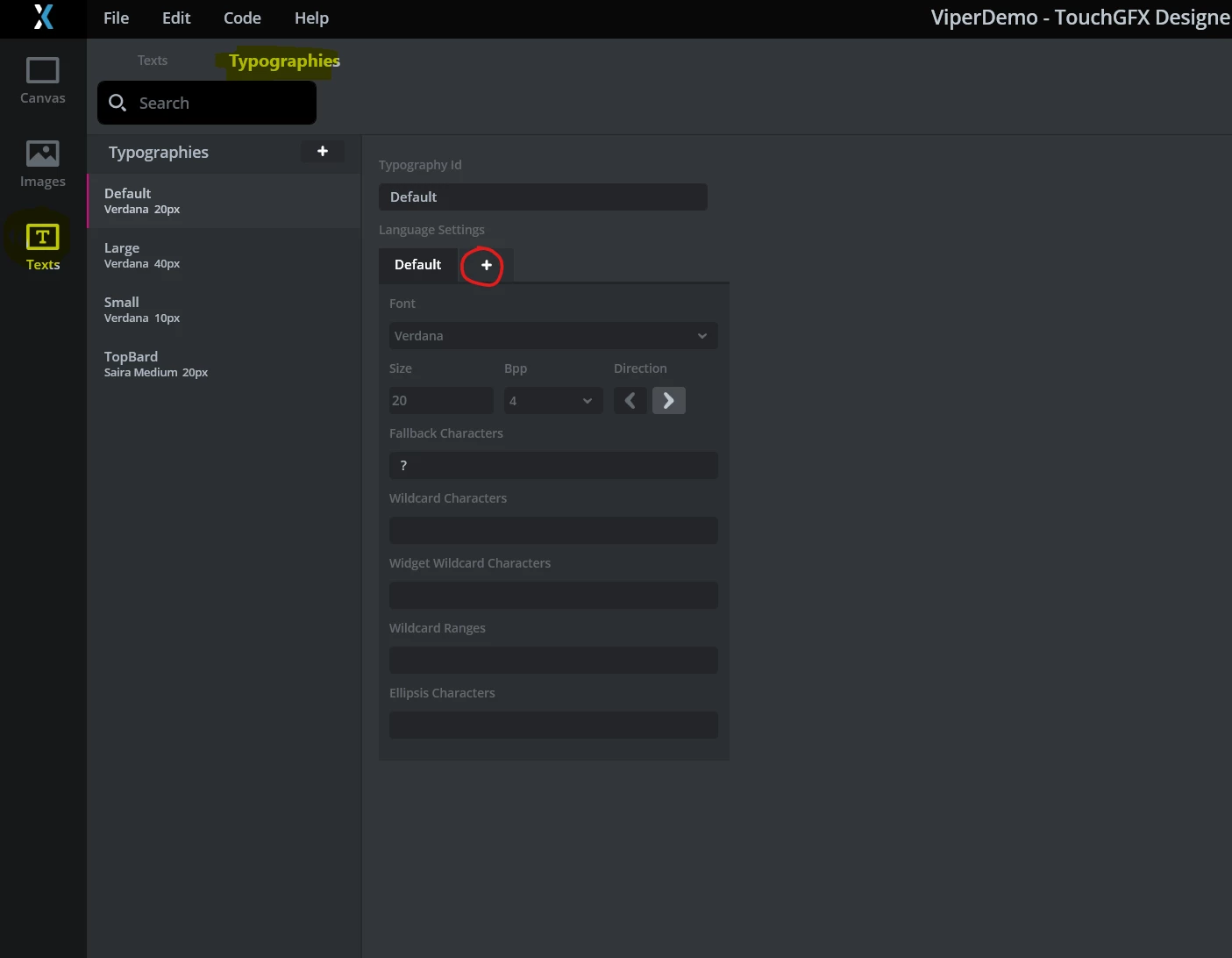The image size is (1232, 958).
Task: Click the Search input field
Action: 207,103
